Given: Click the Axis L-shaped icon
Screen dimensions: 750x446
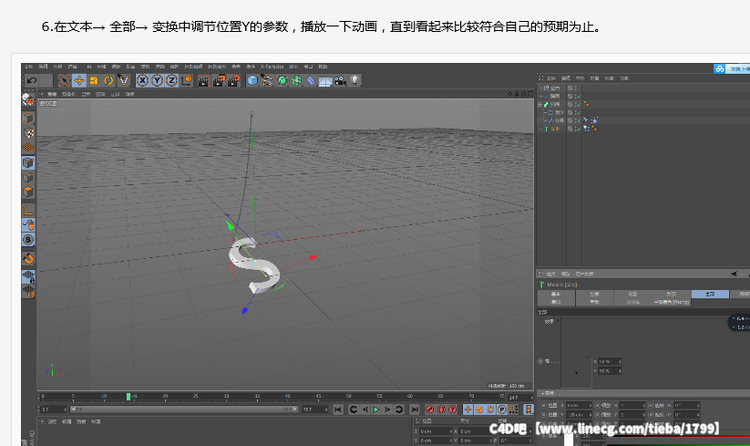Looking at the screenshot, I should [x=28, y=210].
